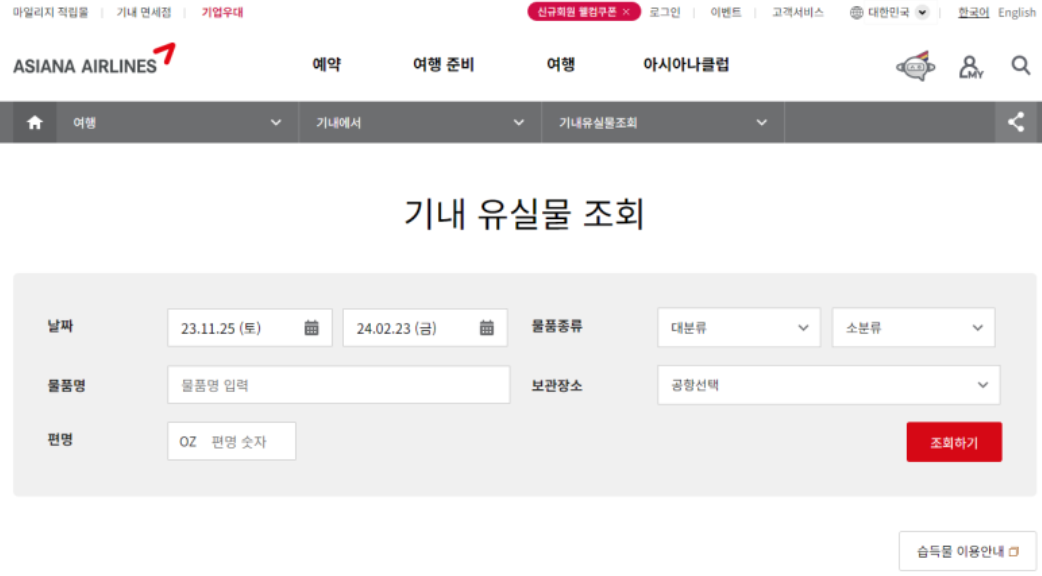Open the 고객서비스 link
Image resolution: width=1042 pixels, height=576 pixels.
(x=797, y=13)
